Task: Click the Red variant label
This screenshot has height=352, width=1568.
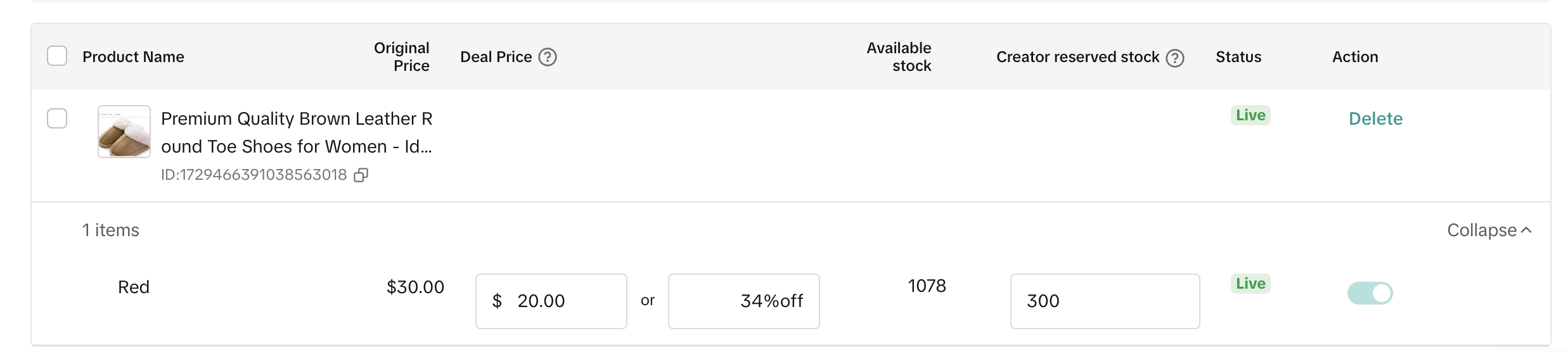Action: click(x=134, y=287)
